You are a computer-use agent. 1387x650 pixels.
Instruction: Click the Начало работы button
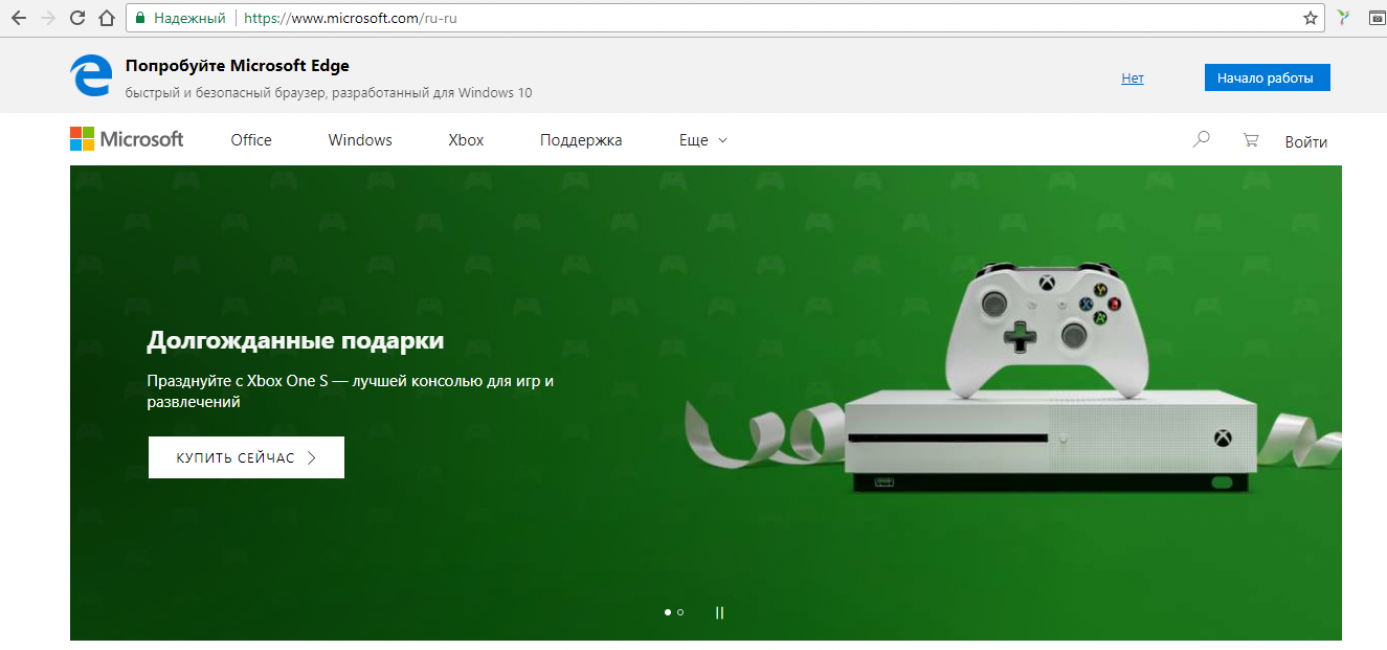1267,78
